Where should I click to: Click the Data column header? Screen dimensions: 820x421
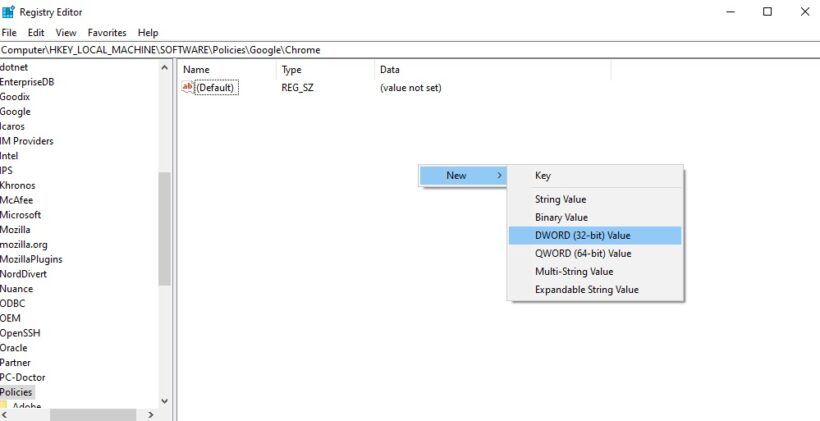[x=390, y=70]
